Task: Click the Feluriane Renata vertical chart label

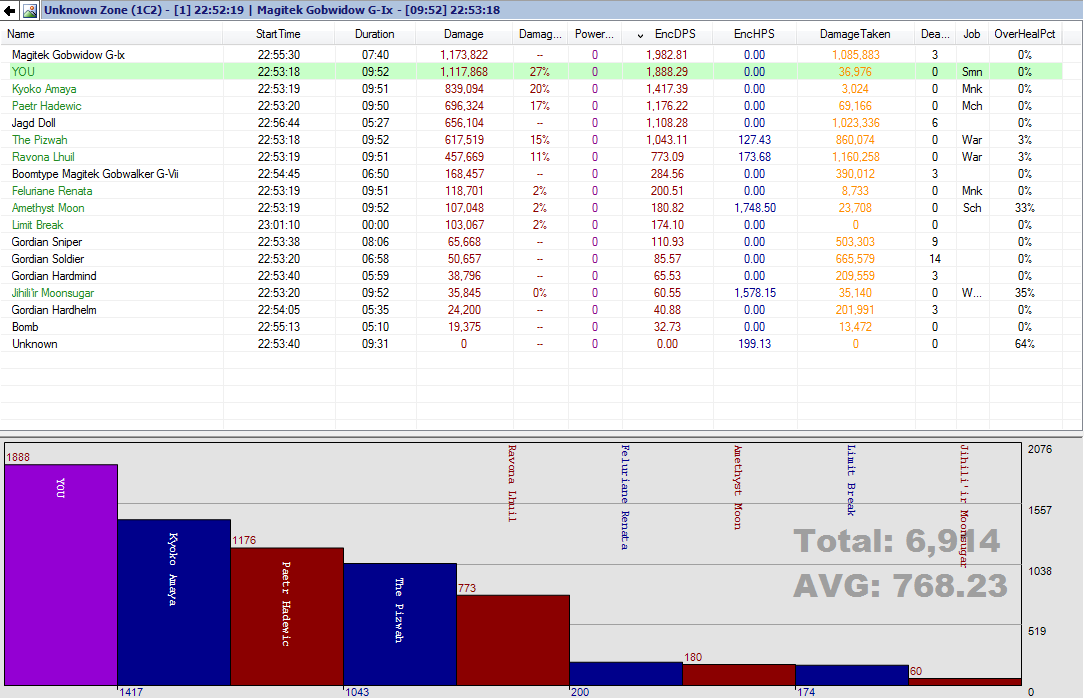Action: [625, 498]
